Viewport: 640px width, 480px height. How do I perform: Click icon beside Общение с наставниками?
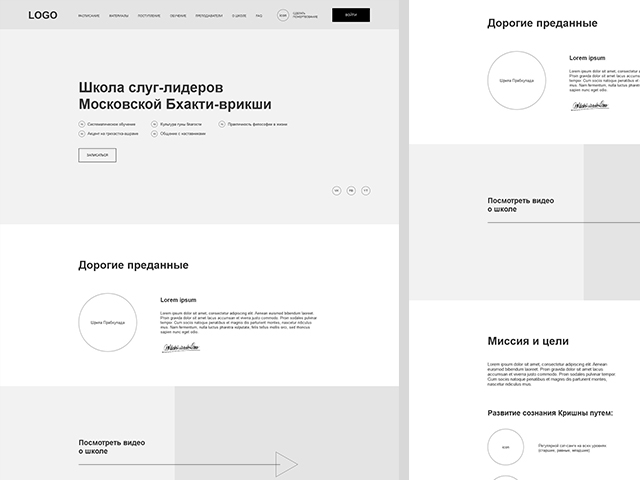(154, 133)
